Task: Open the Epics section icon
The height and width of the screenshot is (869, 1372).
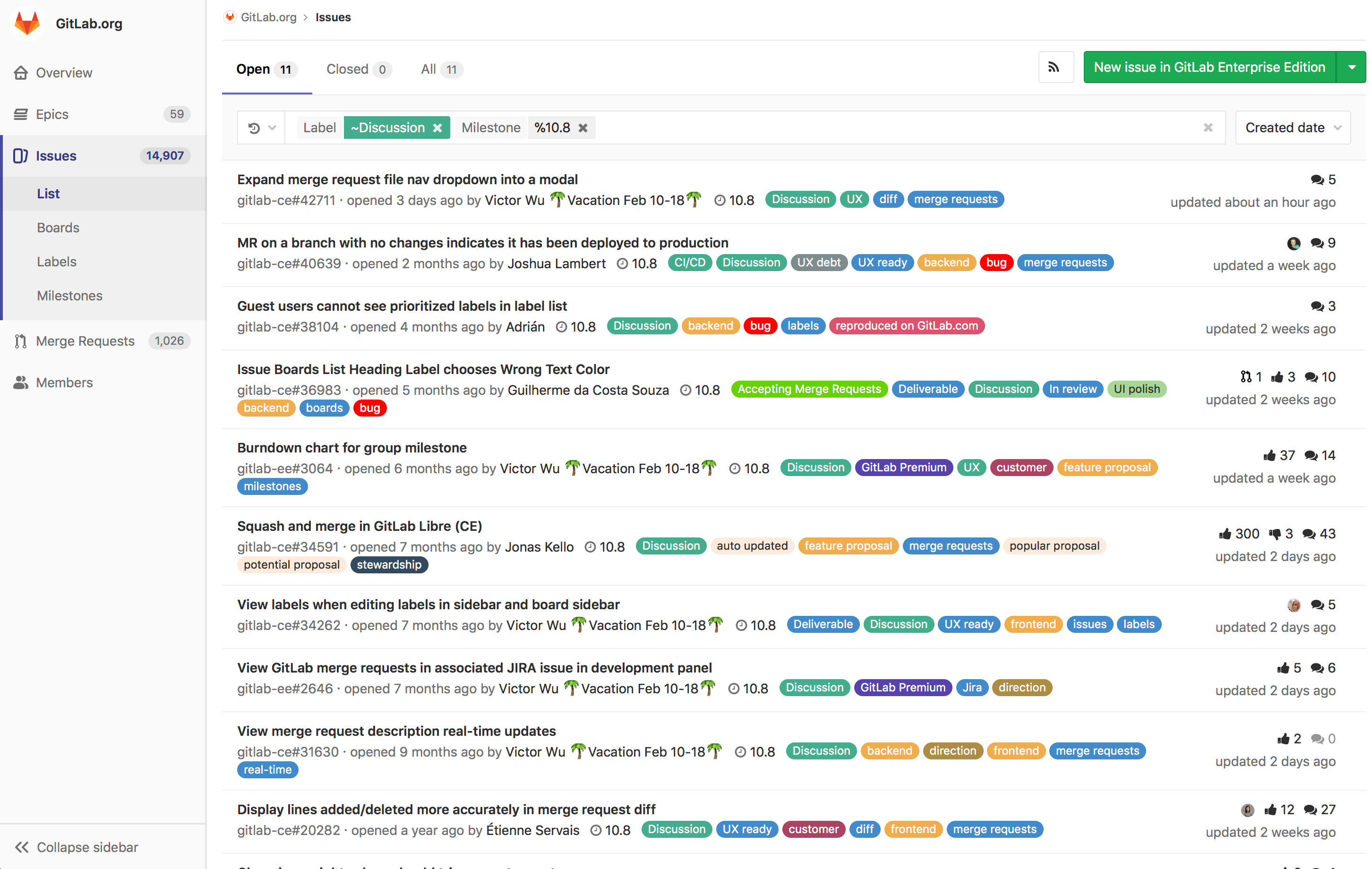Action: [x=20, y=114]
